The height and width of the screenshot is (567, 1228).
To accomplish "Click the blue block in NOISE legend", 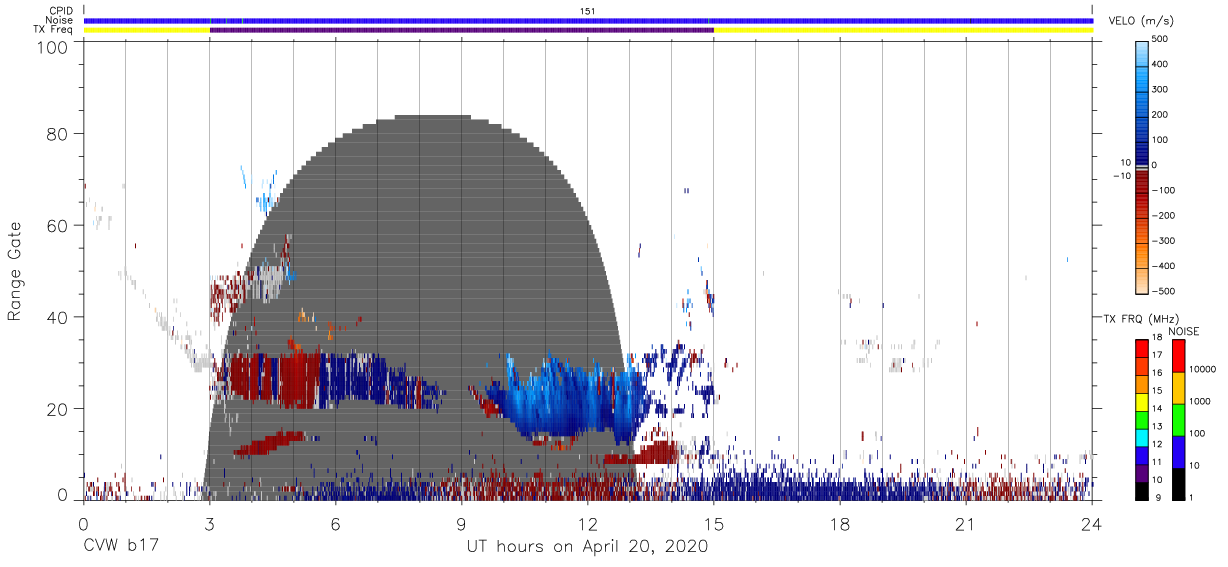I will click(1178, 451).
